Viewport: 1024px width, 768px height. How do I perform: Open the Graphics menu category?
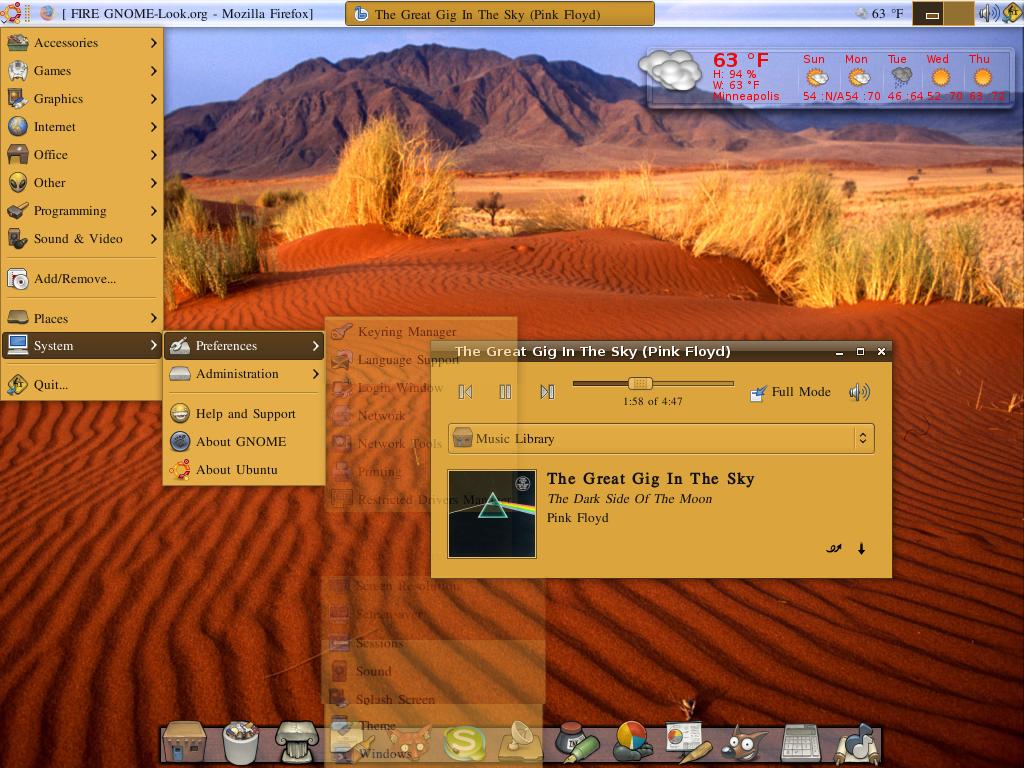(x=82, y=99)
